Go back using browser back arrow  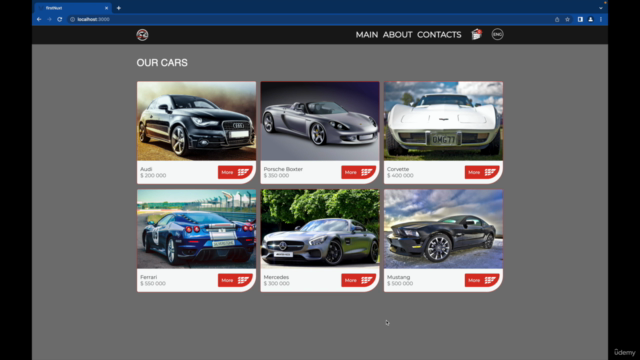pyautogui.click(x=39, y=19)
